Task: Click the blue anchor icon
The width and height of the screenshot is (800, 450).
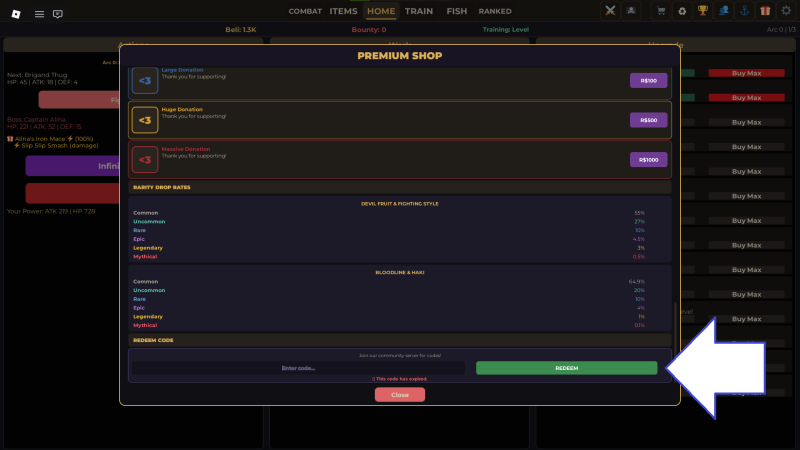Action: (744, 11)
